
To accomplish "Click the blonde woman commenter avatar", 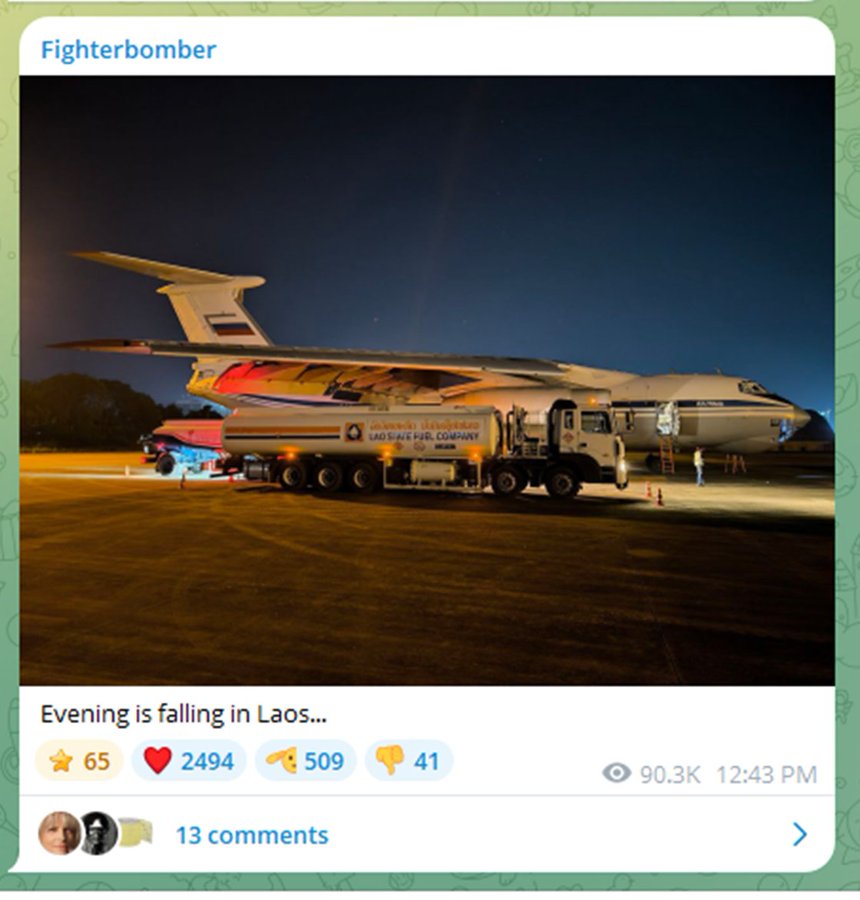I will point(60,833).
